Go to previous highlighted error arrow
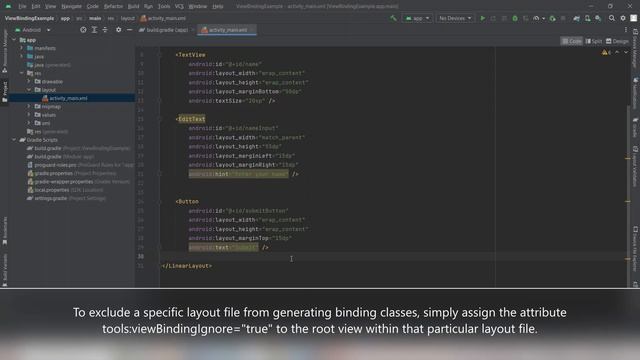Image resolution: width=640 pixels, height=360 pixels. pyautogui.click(x=617, y=53)
